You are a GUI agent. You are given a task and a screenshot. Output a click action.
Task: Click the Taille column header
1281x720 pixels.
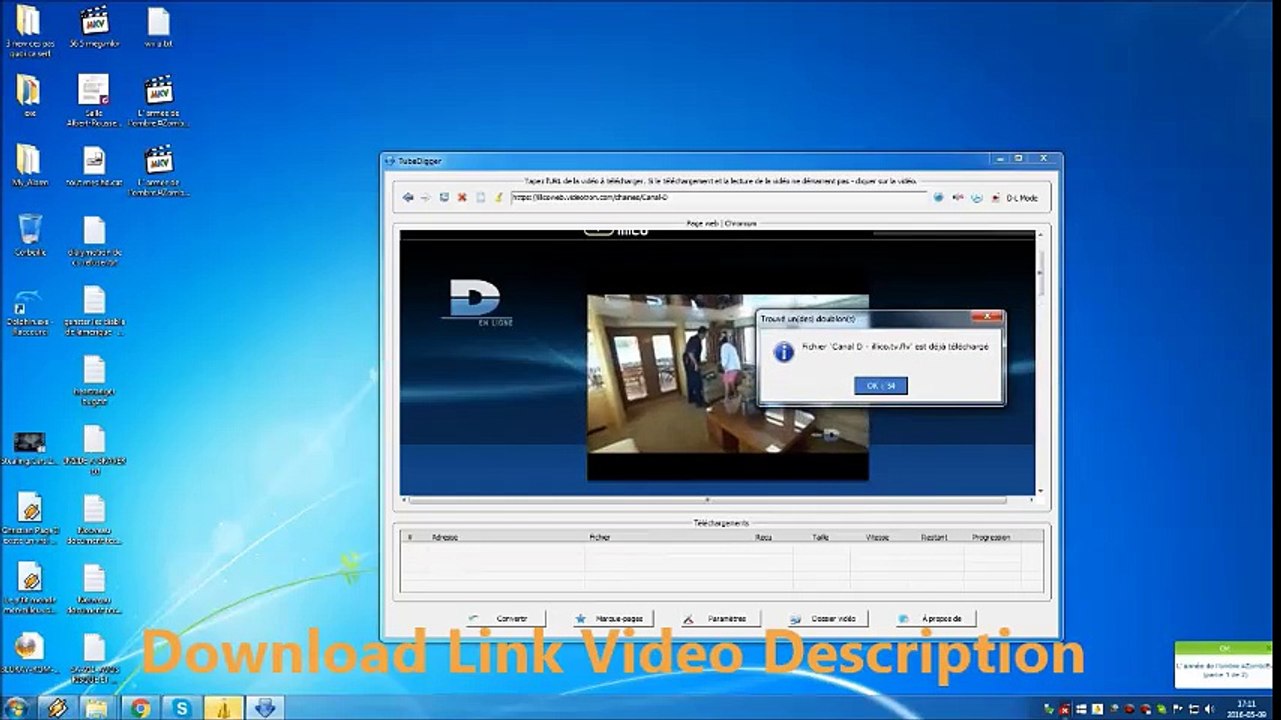tap(821, 538)
